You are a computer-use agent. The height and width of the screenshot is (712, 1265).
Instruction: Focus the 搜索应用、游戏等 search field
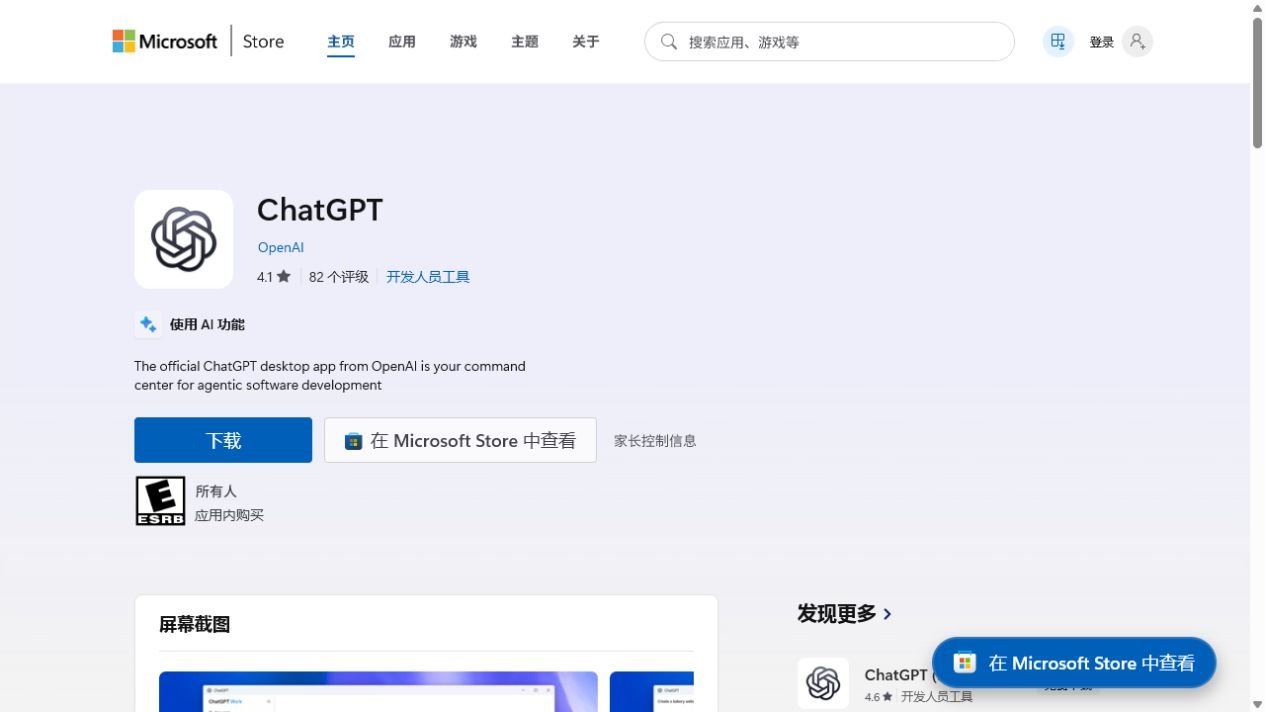tap(829, 42)
